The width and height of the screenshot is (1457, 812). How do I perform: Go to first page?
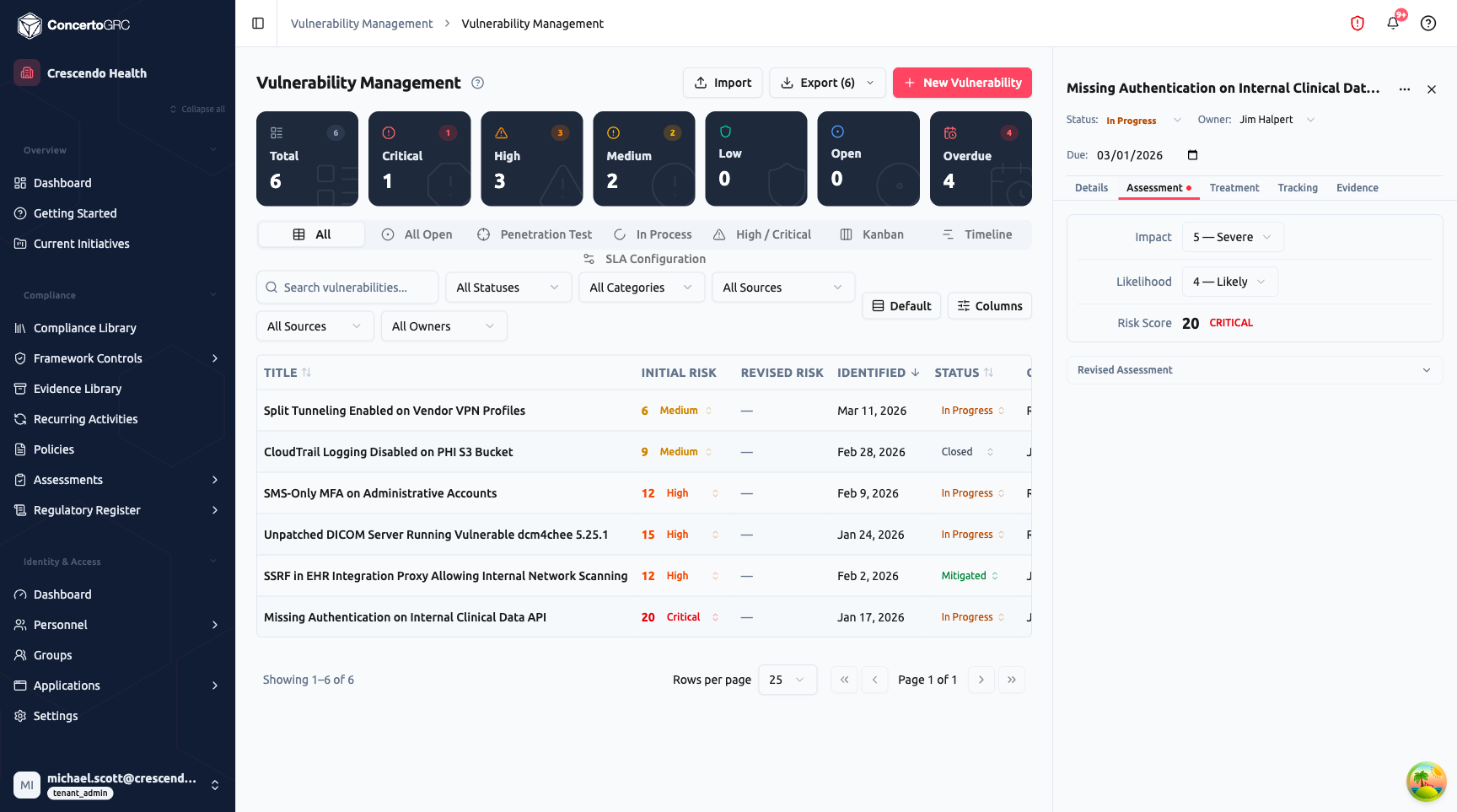tap(845, 680)
